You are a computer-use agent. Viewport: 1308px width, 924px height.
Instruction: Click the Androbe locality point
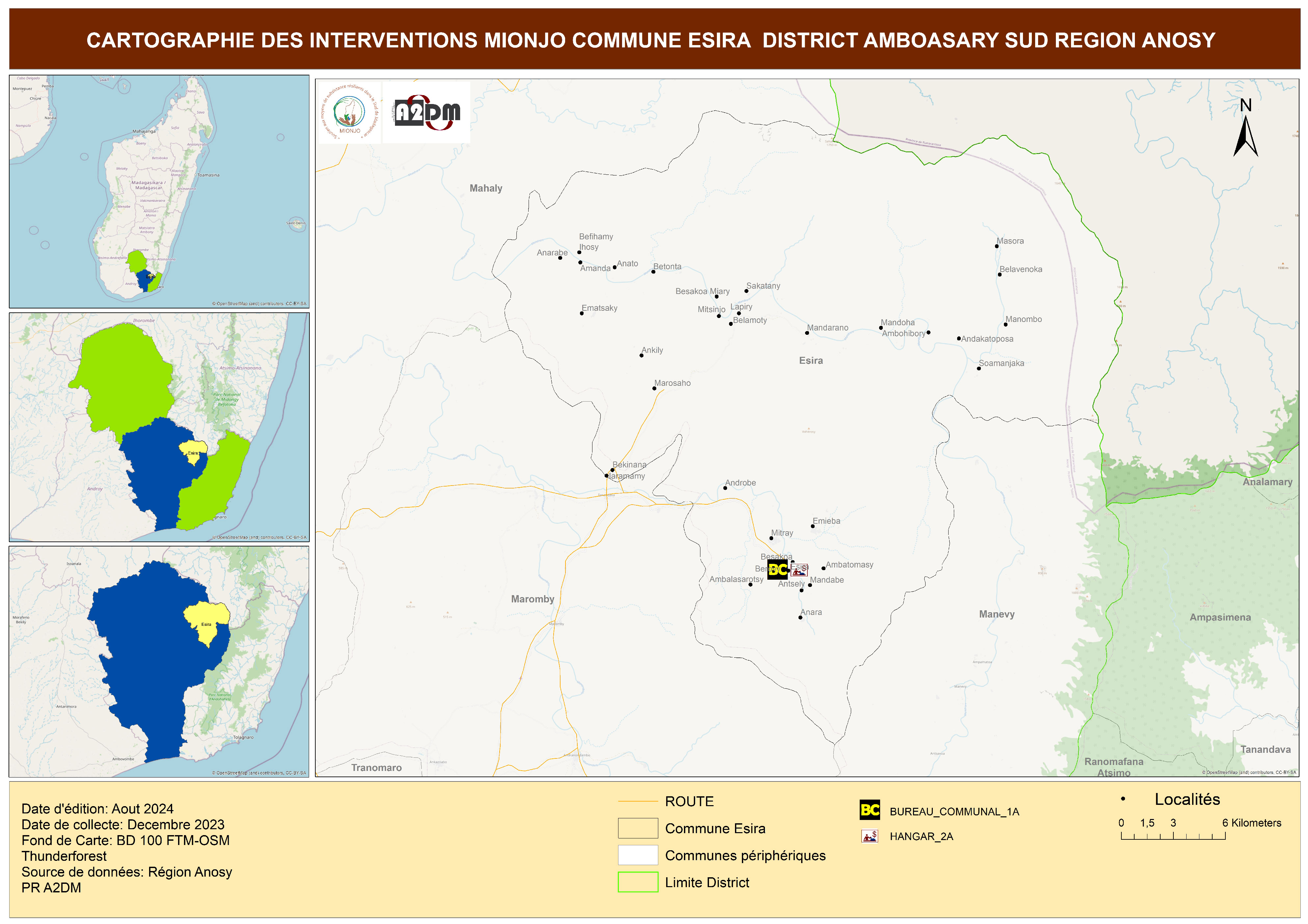[x=725, y=488]
